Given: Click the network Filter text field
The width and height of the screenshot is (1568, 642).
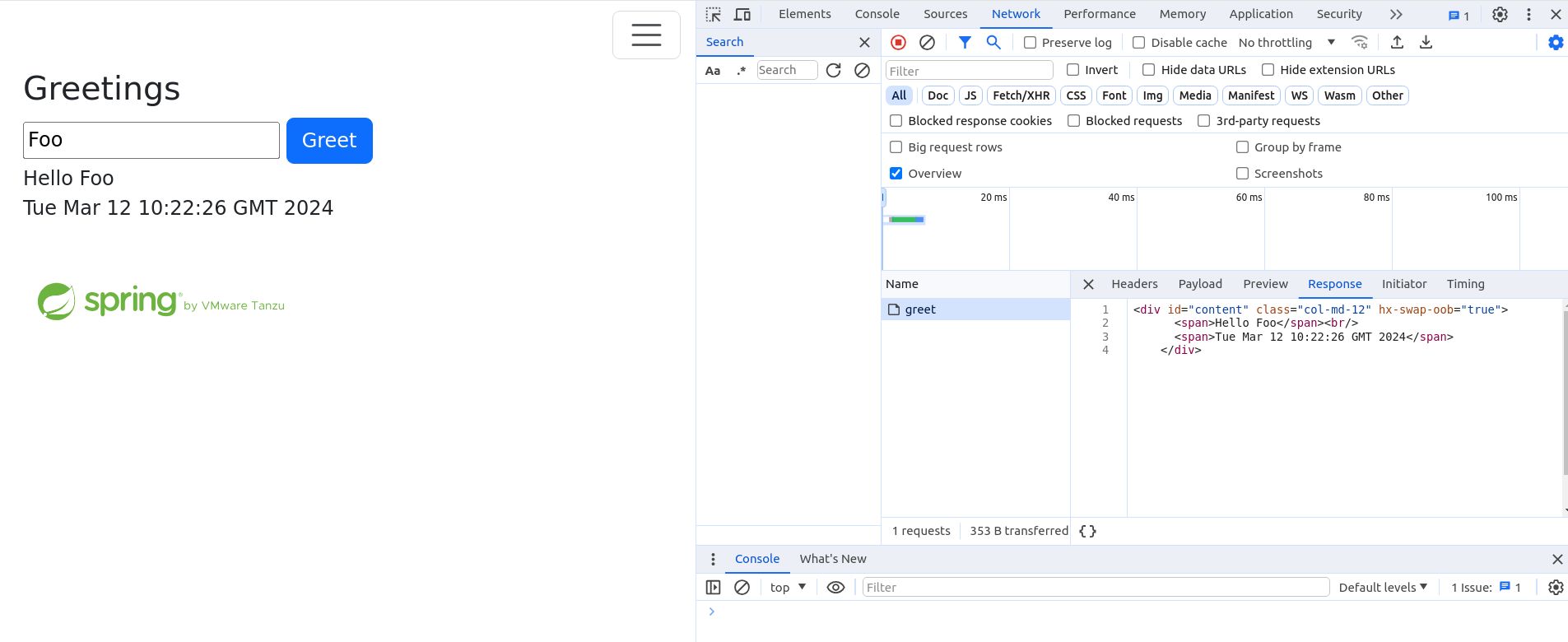Looking at the screenshot, I should [x=969, y=71].
